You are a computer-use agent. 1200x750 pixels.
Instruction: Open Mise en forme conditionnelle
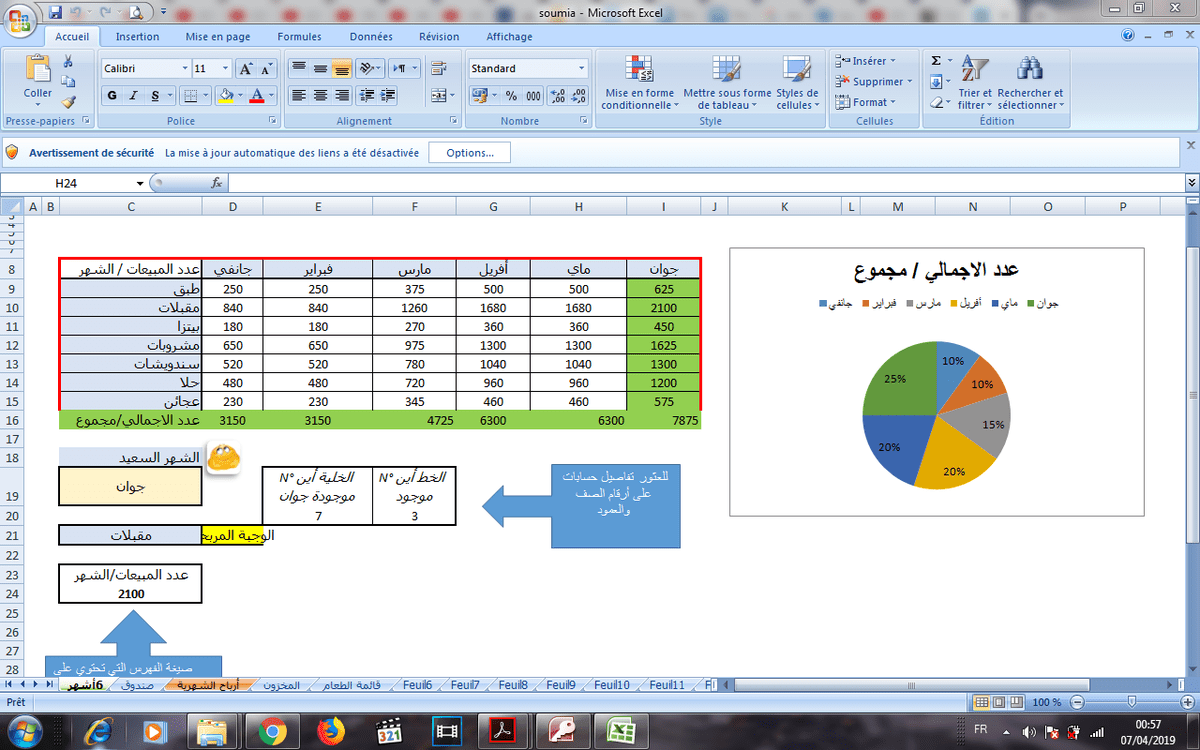(x=639, y=84)
